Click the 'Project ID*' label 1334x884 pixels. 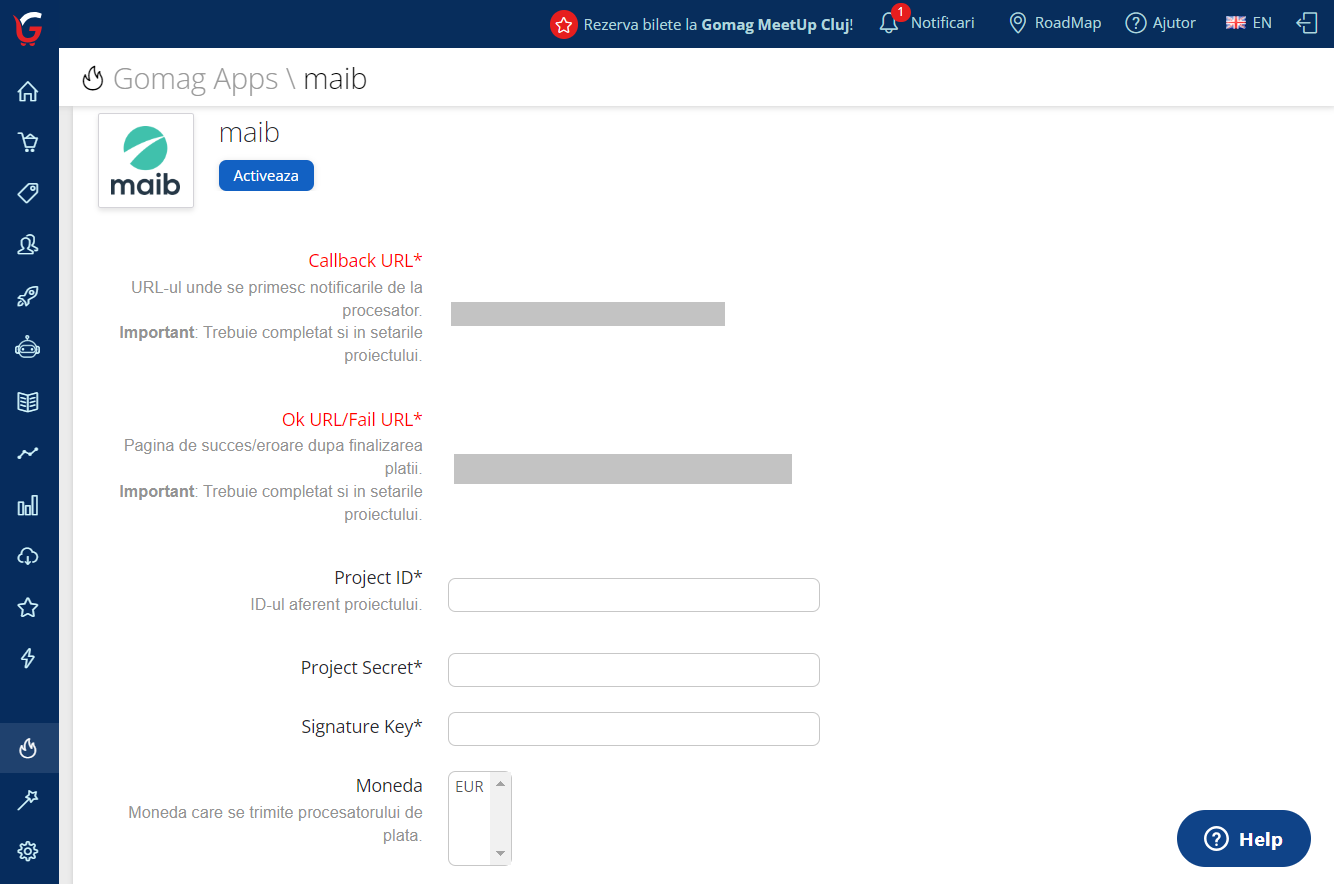pyautogui.click(x=378, y=577)
